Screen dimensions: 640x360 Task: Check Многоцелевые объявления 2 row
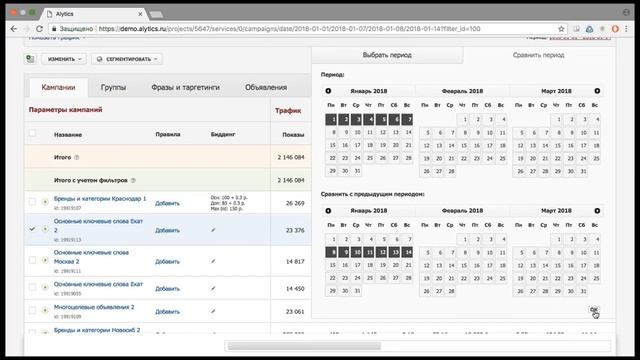coord(32,311)
